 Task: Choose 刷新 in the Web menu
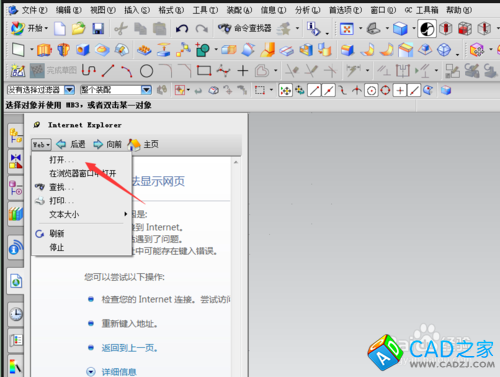click(57, 234)
